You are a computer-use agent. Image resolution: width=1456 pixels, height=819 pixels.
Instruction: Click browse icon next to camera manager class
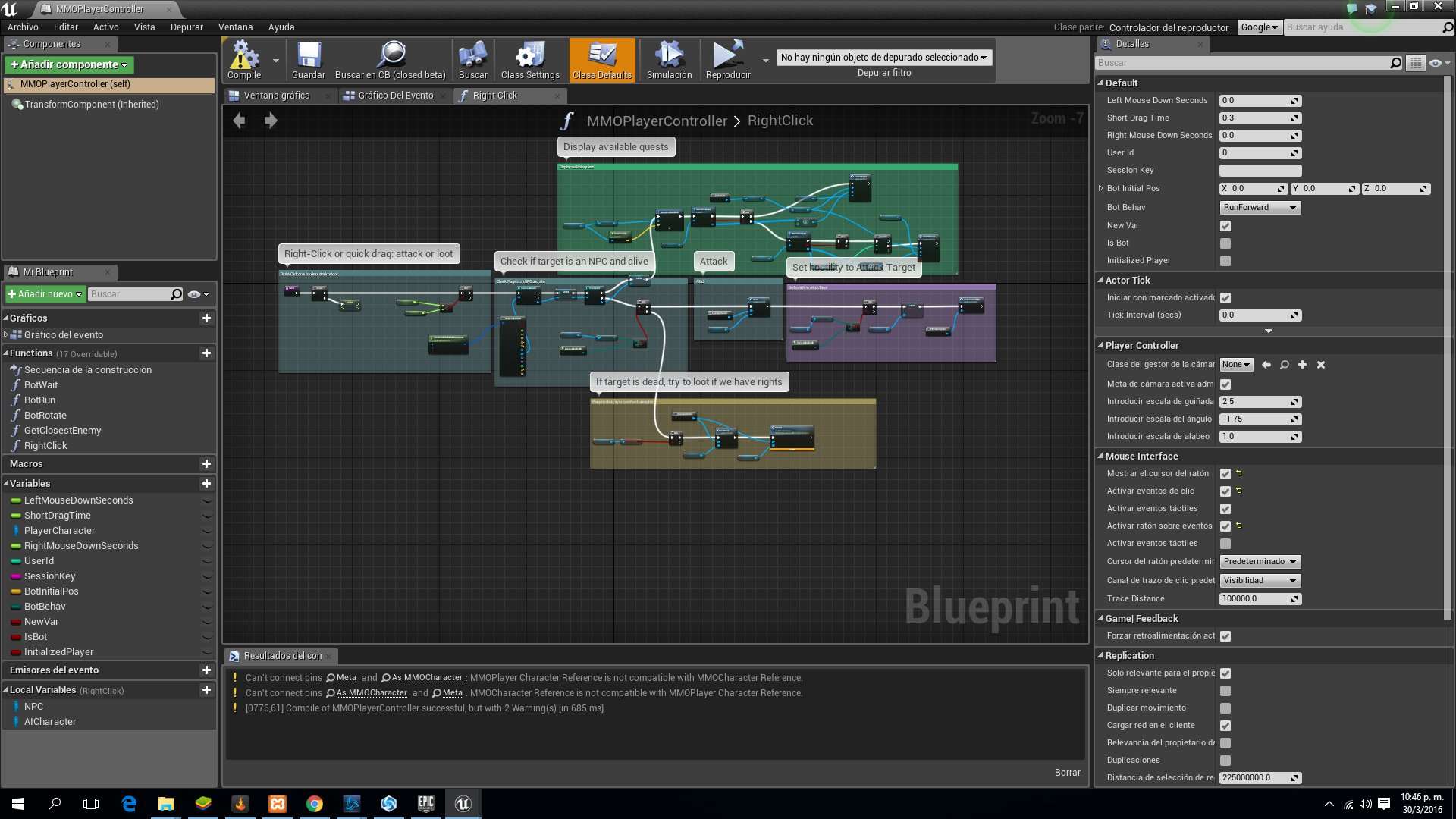[x=1284, y=365]
